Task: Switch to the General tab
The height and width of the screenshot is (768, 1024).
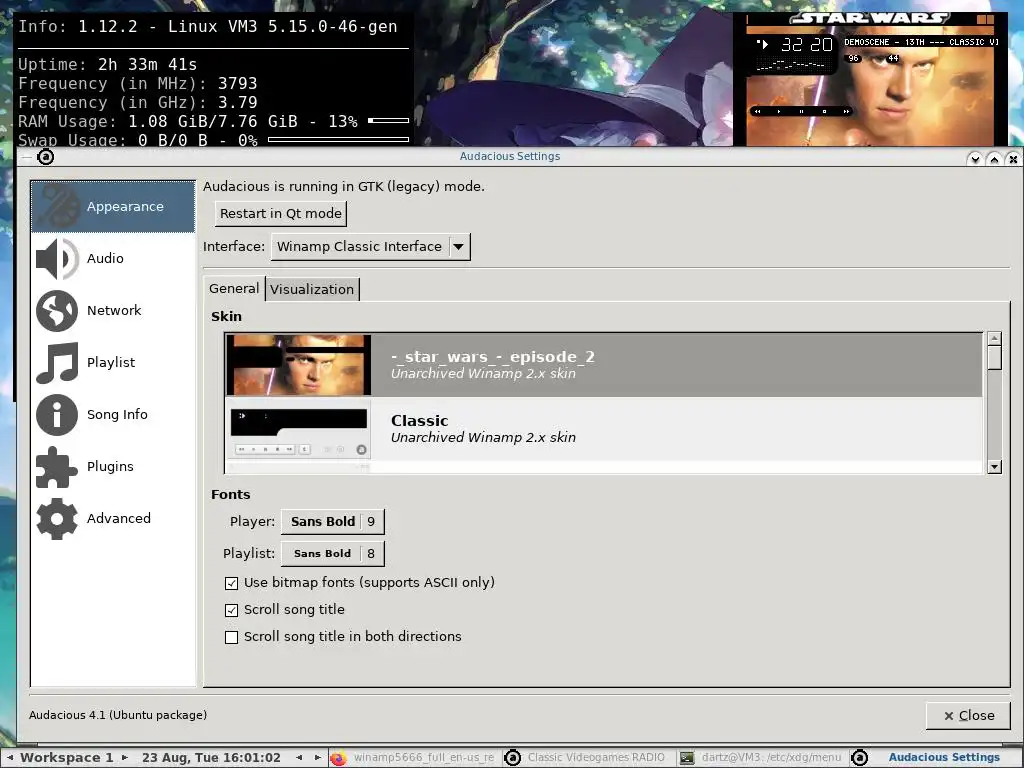Action: (234, 289)
